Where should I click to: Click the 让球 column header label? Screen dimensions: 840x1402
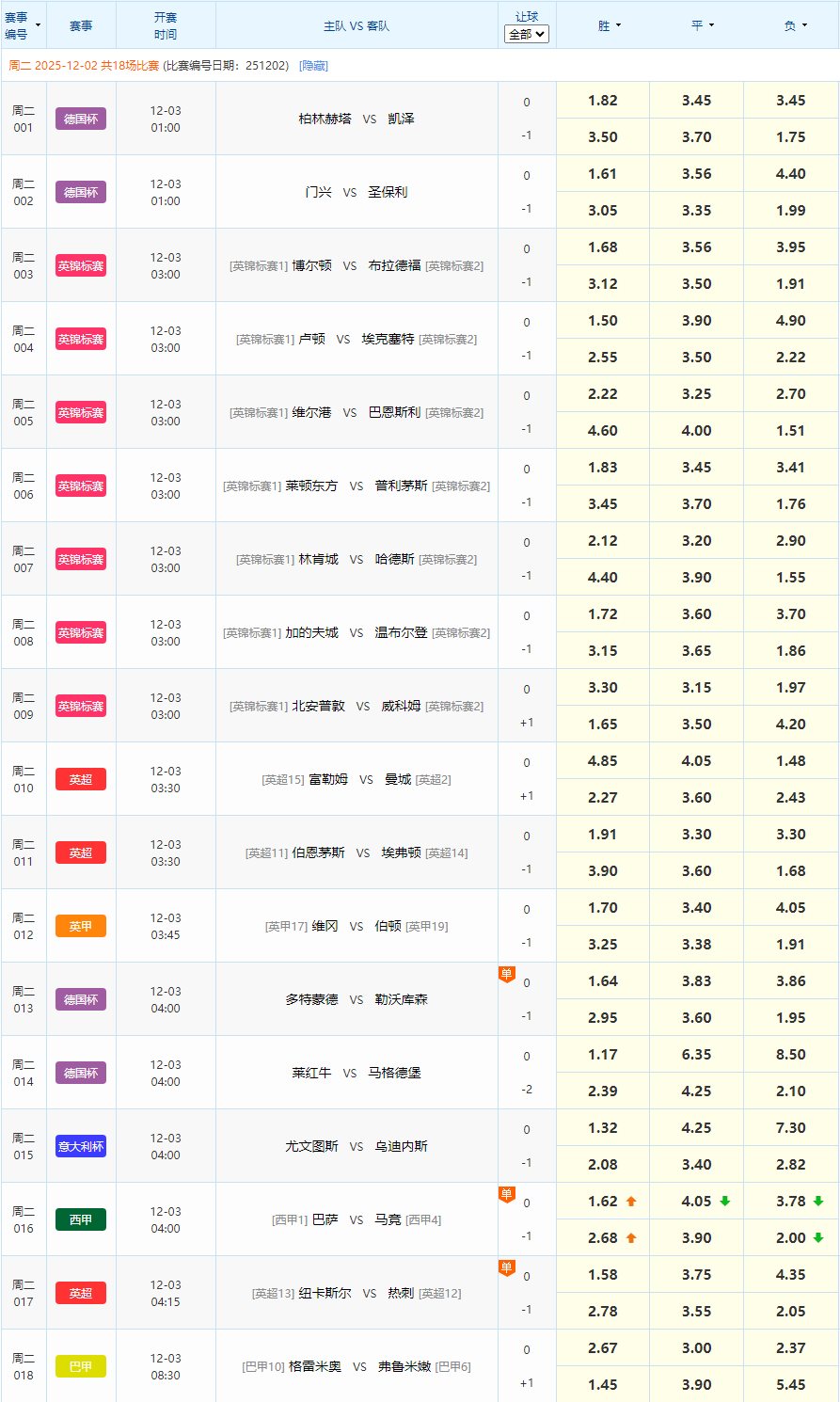pos(527,16)
